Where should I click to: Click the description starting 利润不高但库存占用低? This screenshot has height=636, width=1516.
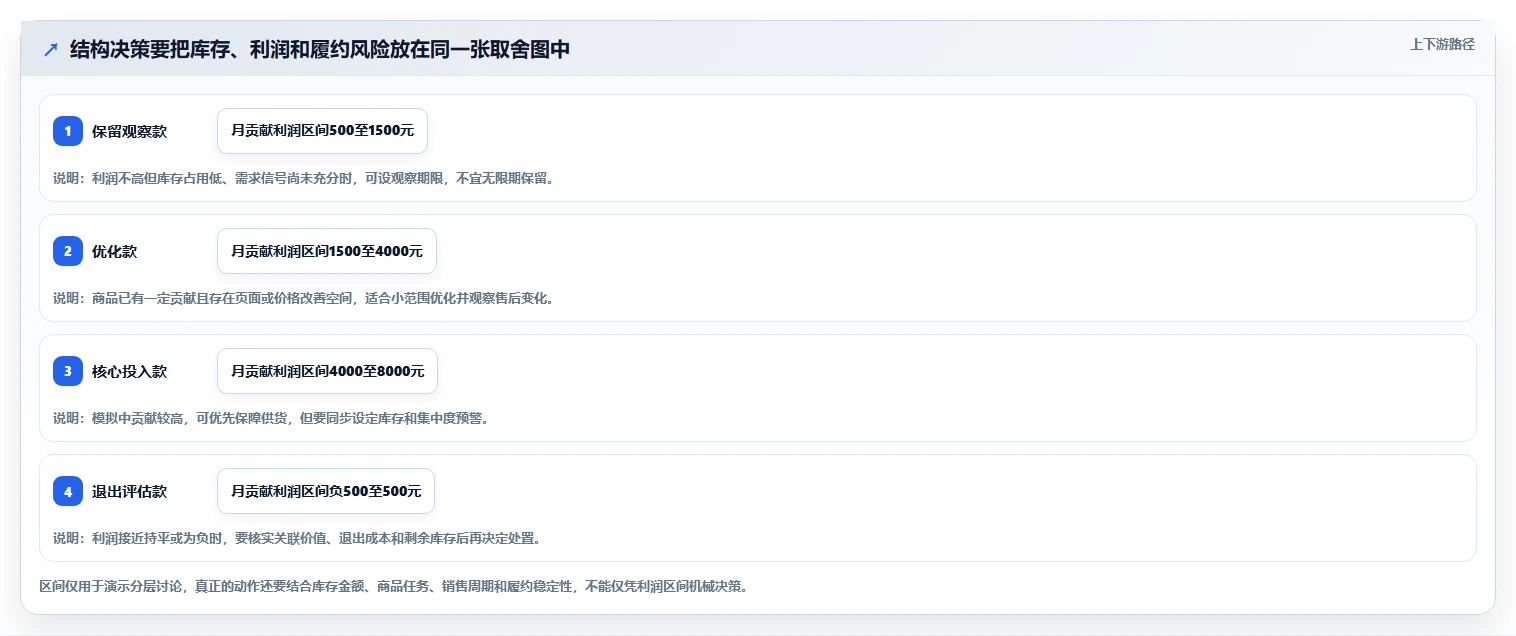pos(303,178)
